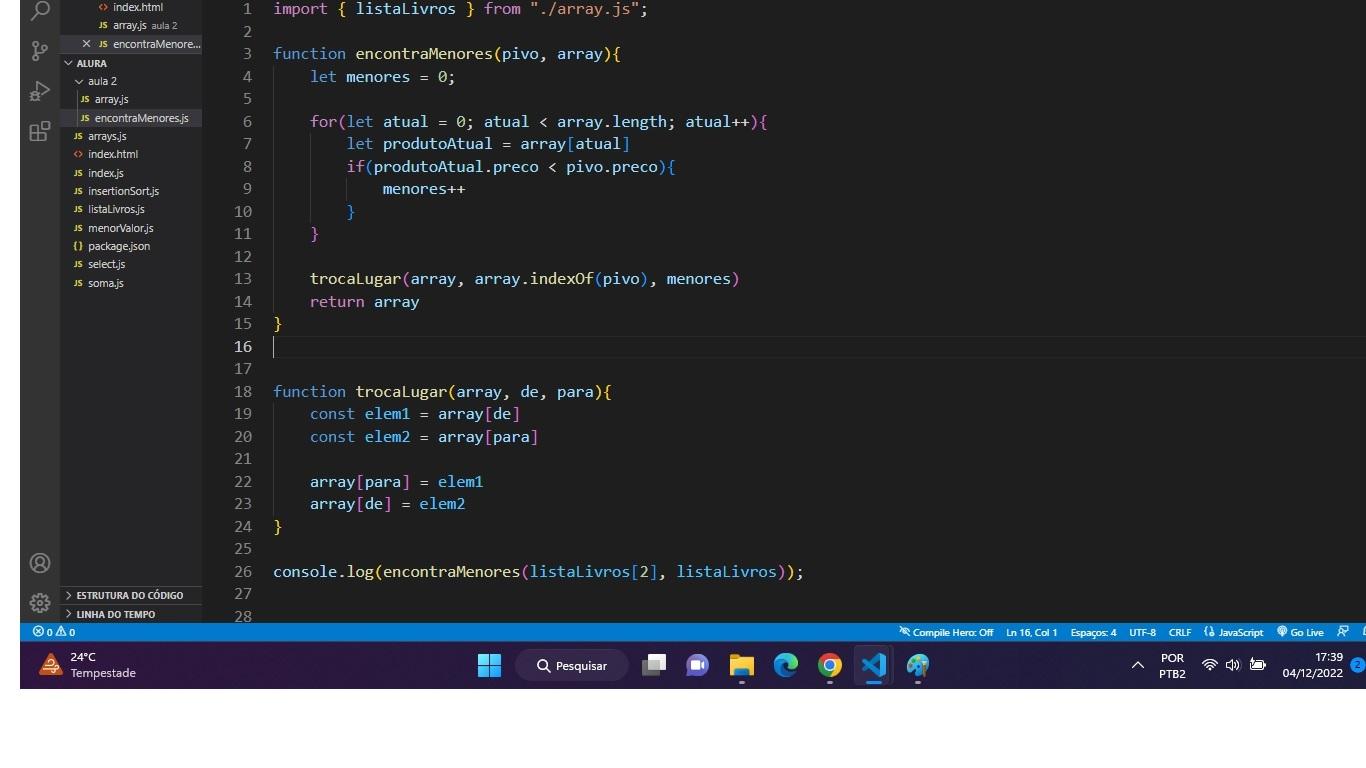Place cursor on function trocaLugar declaration

click(x=442, y=391)
